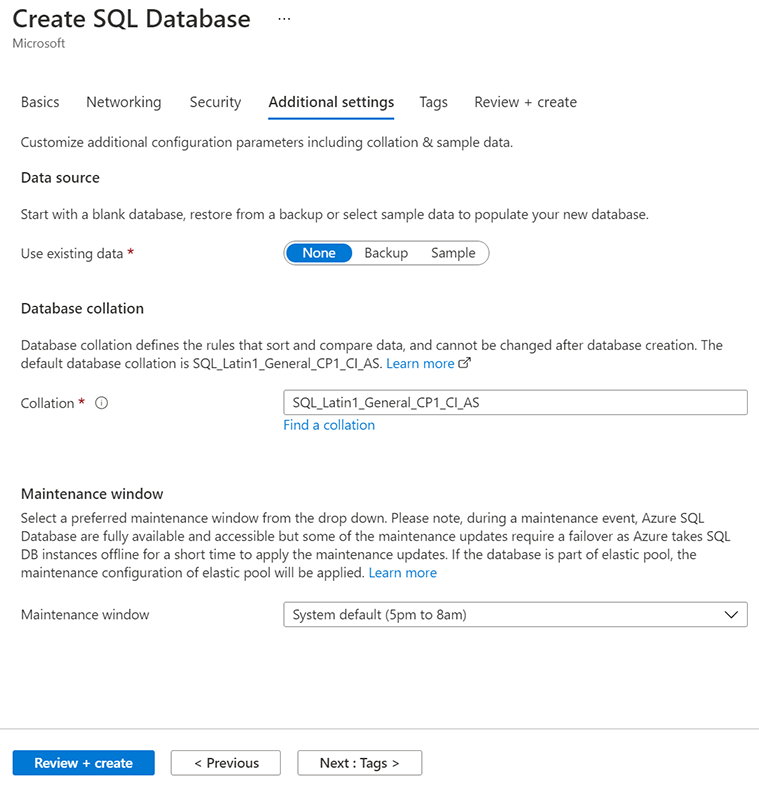The width and height of the screenshot is (759, 788).
Task: Choose Sample as the data source
Action: [x=453, y=253]
